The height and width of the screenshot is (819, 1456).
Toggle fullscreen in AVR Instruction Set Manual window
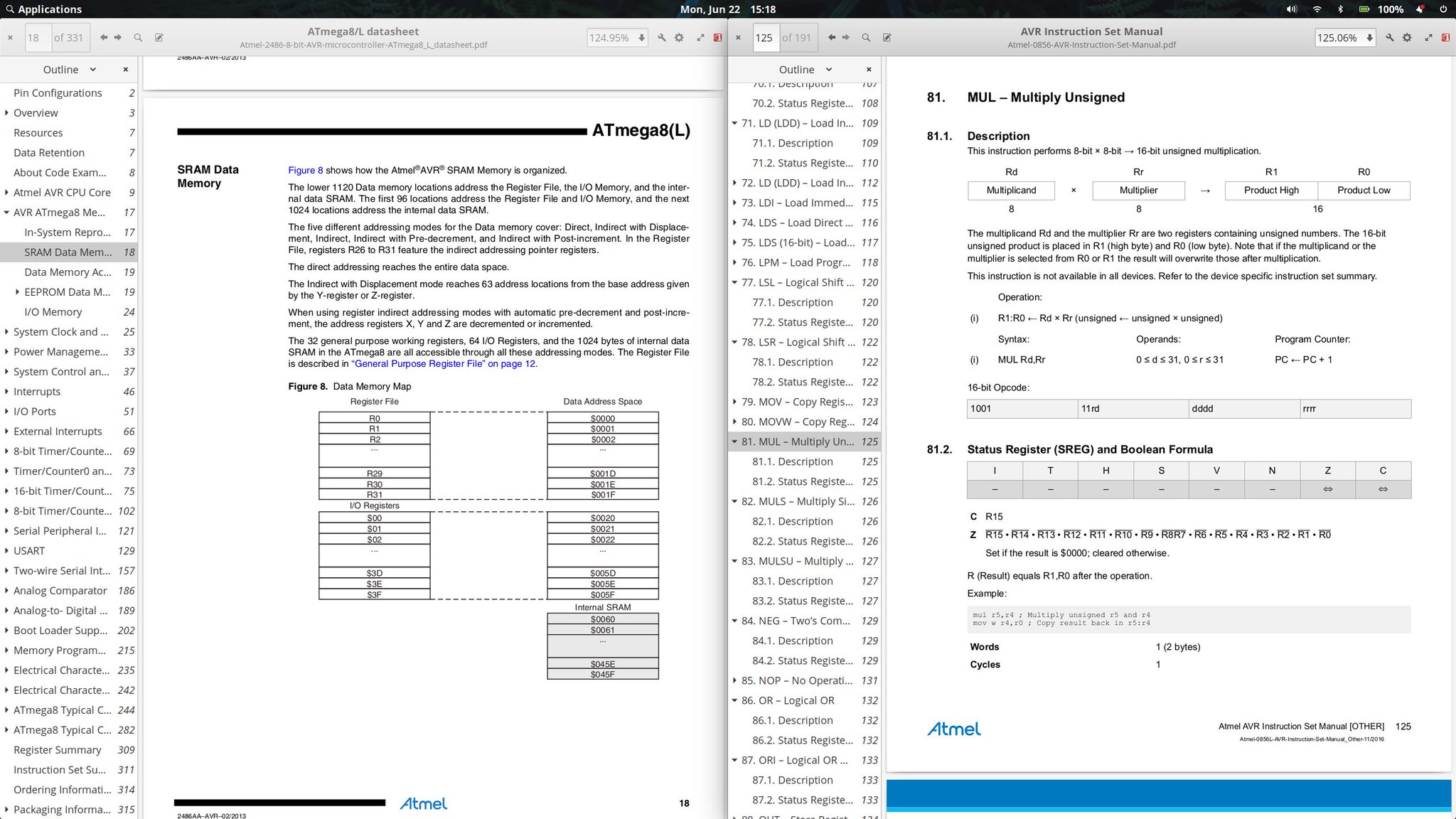(x=1428, y=38)
